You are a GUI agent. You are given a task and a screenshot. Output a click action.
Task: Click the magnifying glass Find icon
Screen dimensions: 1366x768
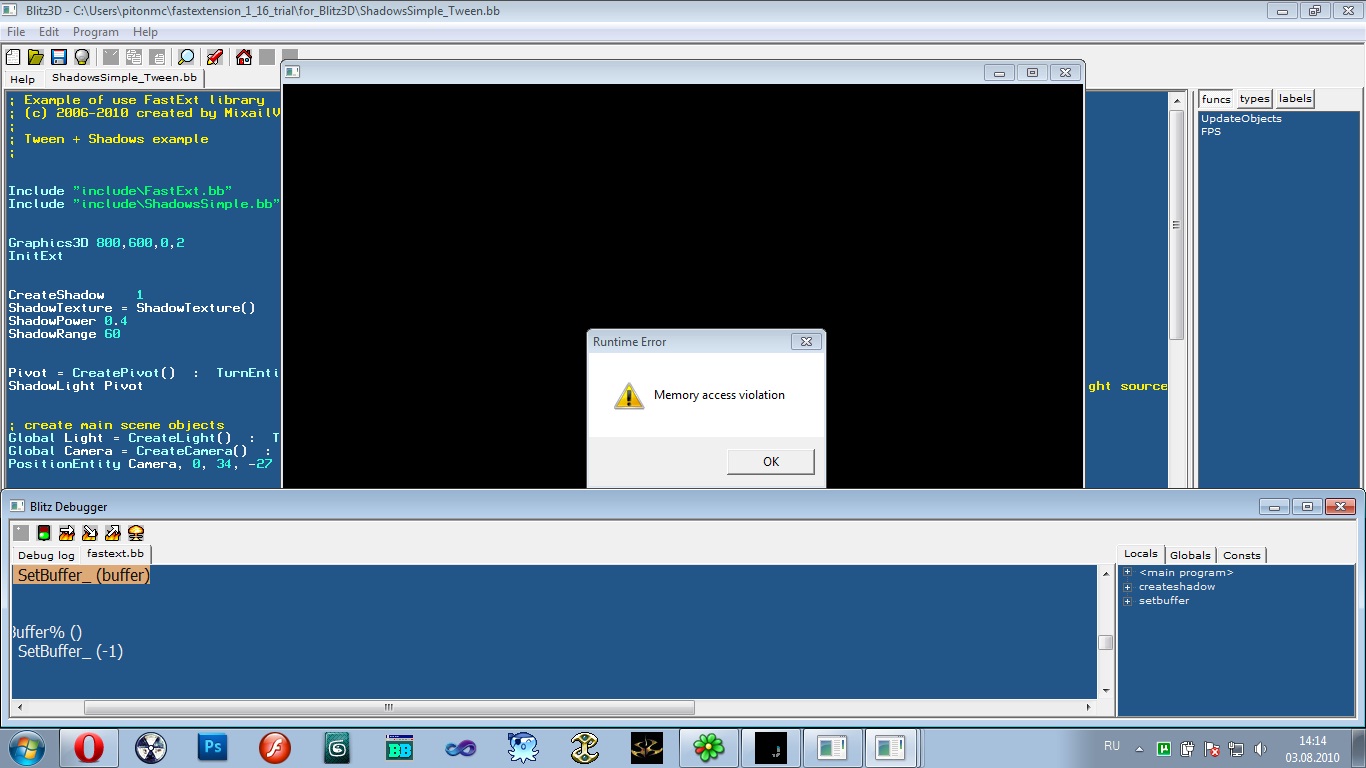click(186, 57)
